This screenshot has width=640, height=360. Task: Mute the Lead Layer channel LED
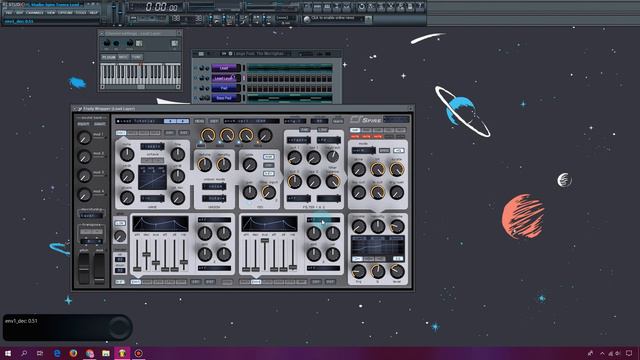tap(196, 78)
